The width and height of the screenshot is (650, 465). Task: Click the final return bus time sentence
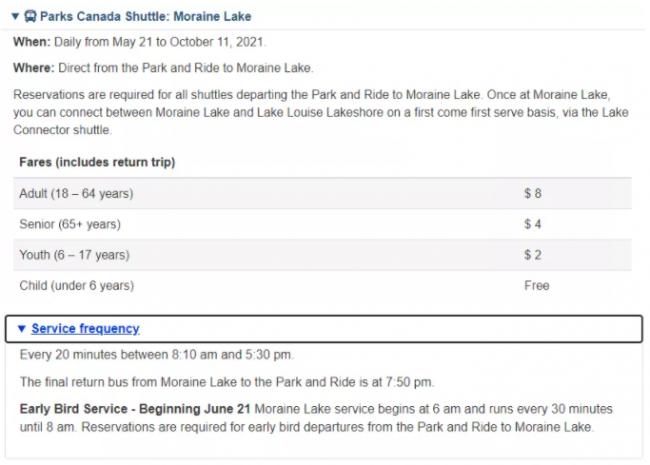pyautogui.click(x=226, y=382)
